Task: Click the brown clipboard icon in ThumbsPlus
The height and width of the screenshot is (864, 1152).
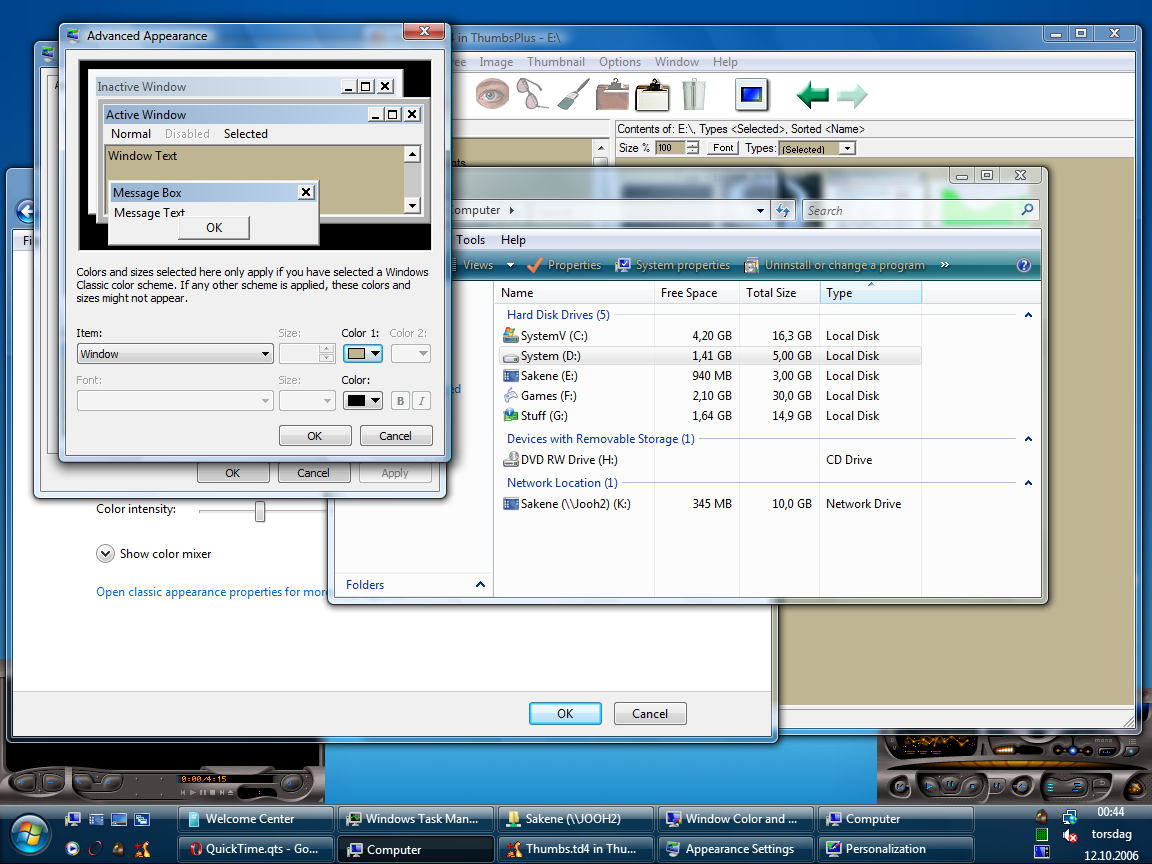Action: 612,95
